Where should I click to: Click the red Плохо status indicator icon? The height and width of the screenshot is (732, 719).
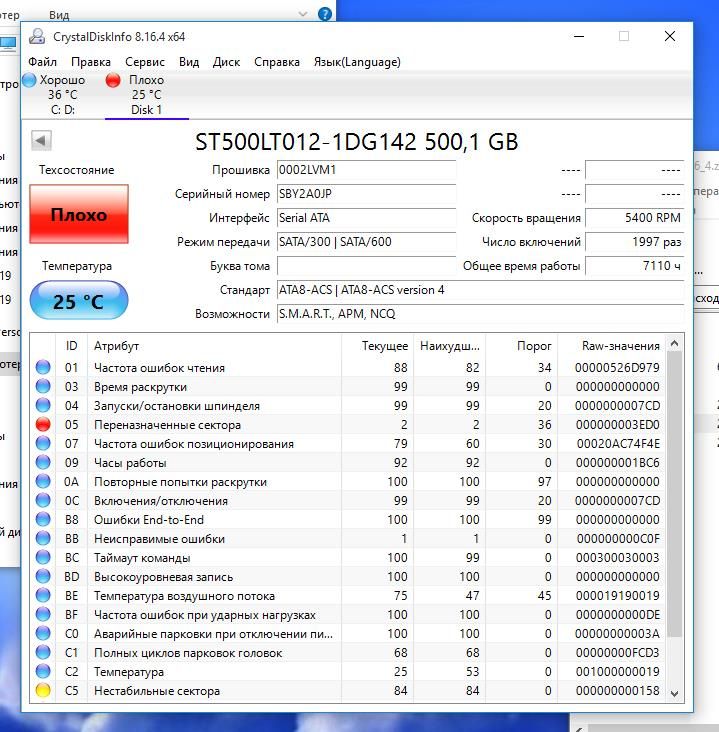(113, 80)
